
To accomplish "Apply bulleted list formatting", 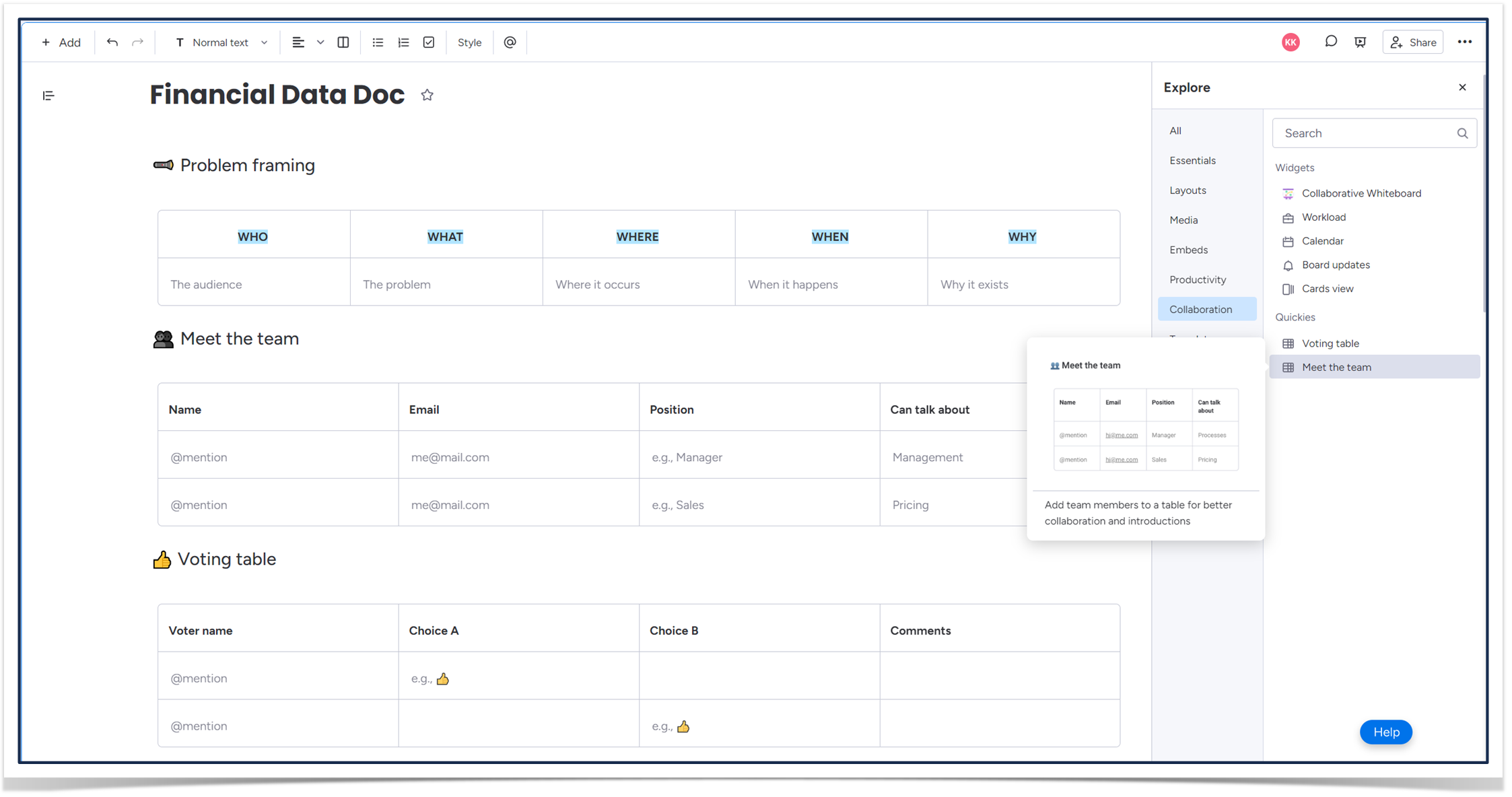I will click(378, 42).
